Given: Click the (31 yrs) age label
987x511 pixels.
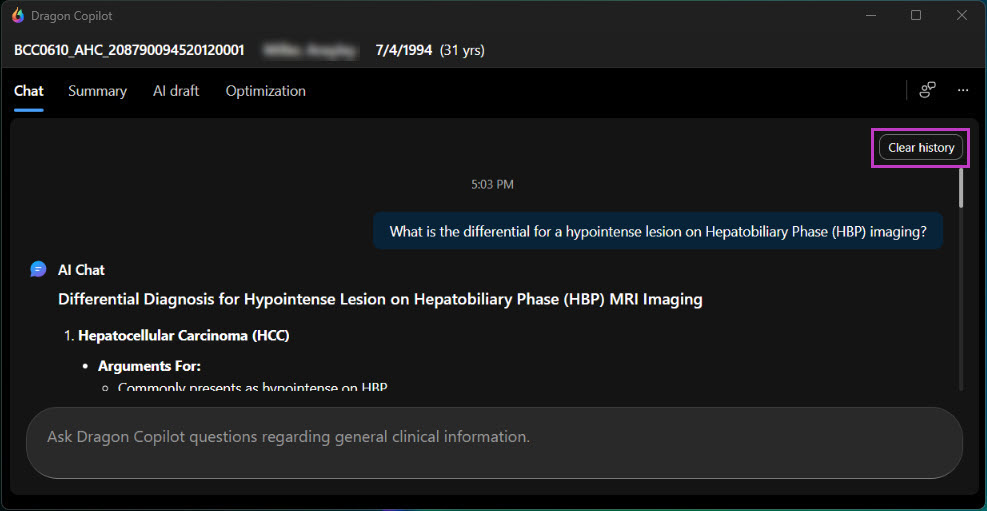Looking at the screenshot, I should tap(462, 50).
